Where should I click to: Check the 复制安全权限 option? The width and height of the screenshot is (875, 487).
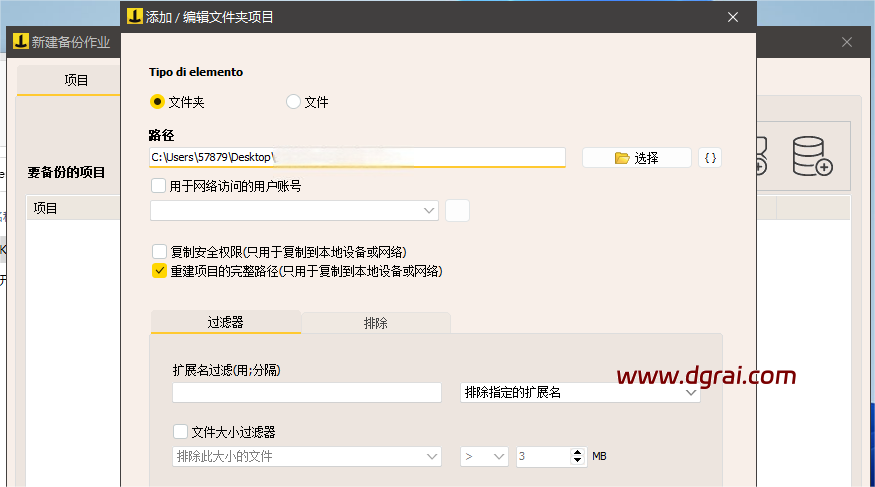(159, 251)
